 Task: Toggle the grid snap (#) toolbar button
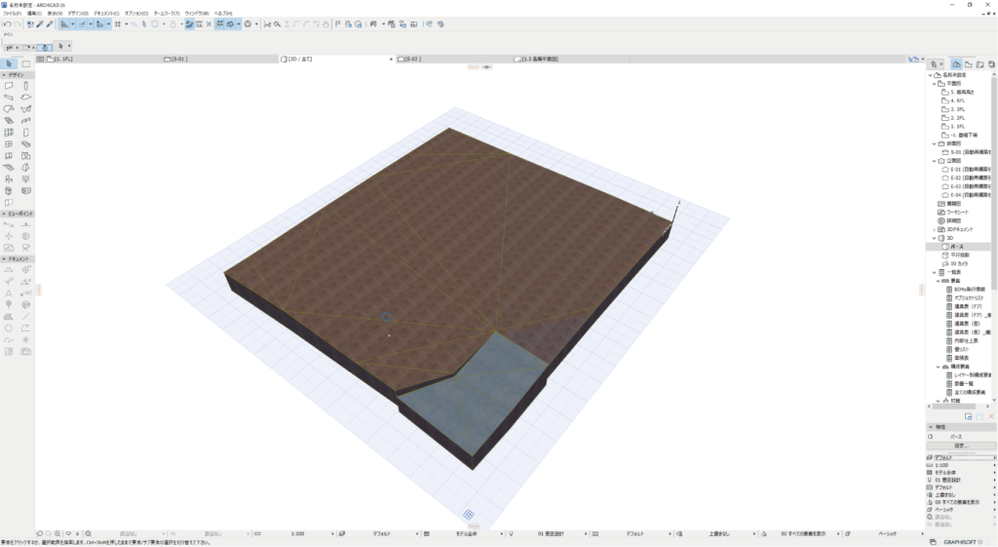coord(118,24)
